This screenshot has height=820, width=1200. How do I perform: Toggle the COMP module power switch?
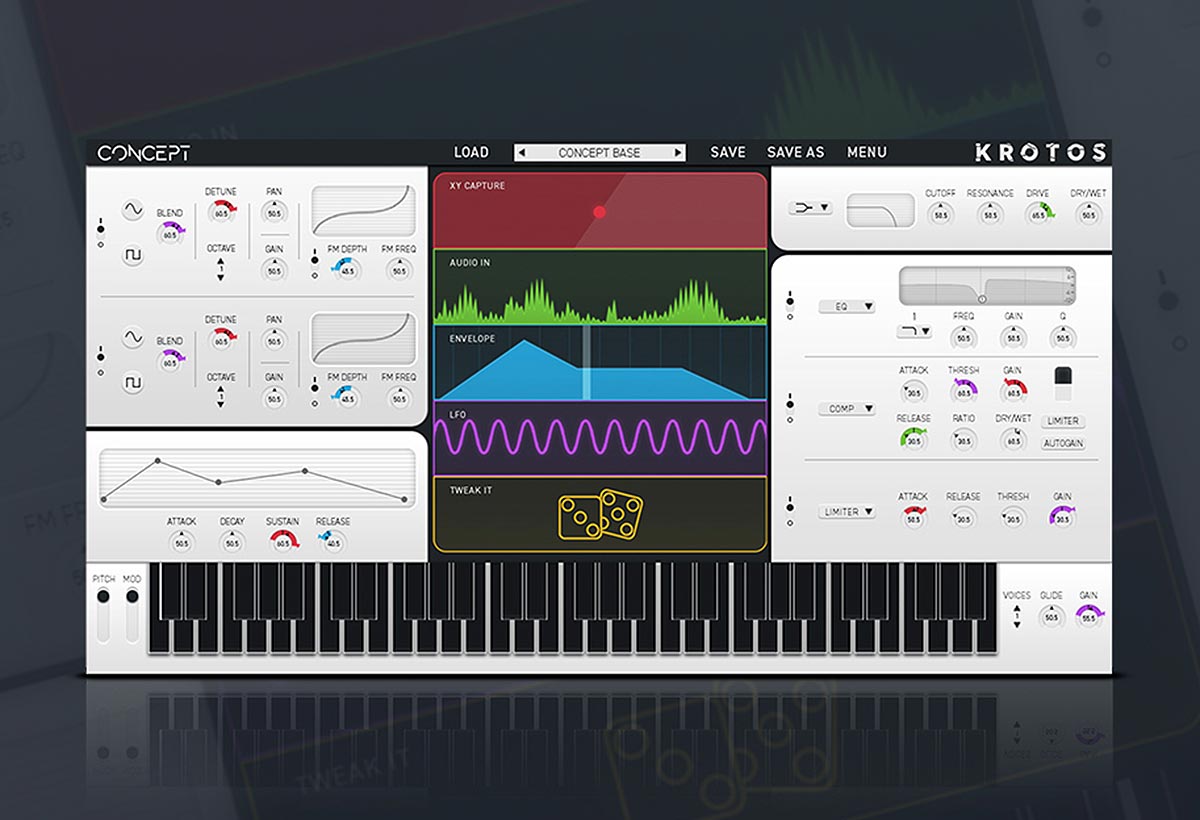[x=790, y=407]
